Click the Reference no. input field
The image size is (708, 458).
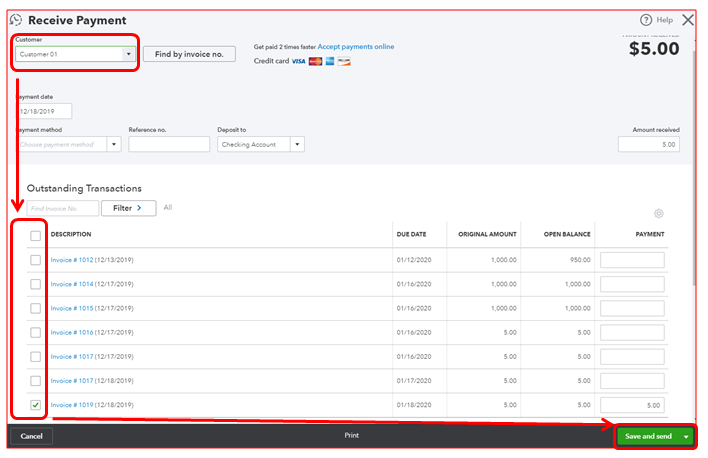[169, 145]
